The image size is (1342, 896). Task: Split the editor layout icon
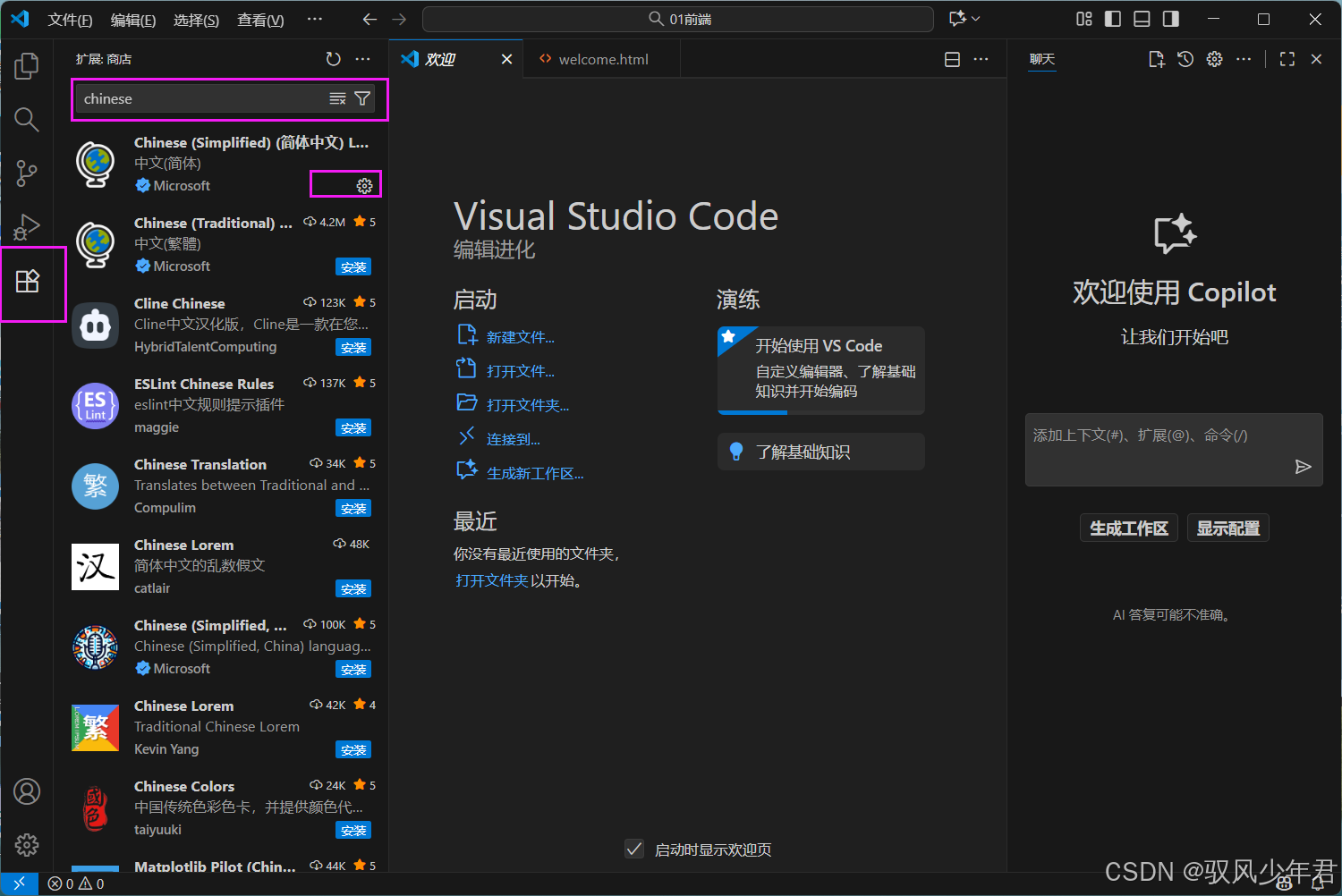coord(953,59)
